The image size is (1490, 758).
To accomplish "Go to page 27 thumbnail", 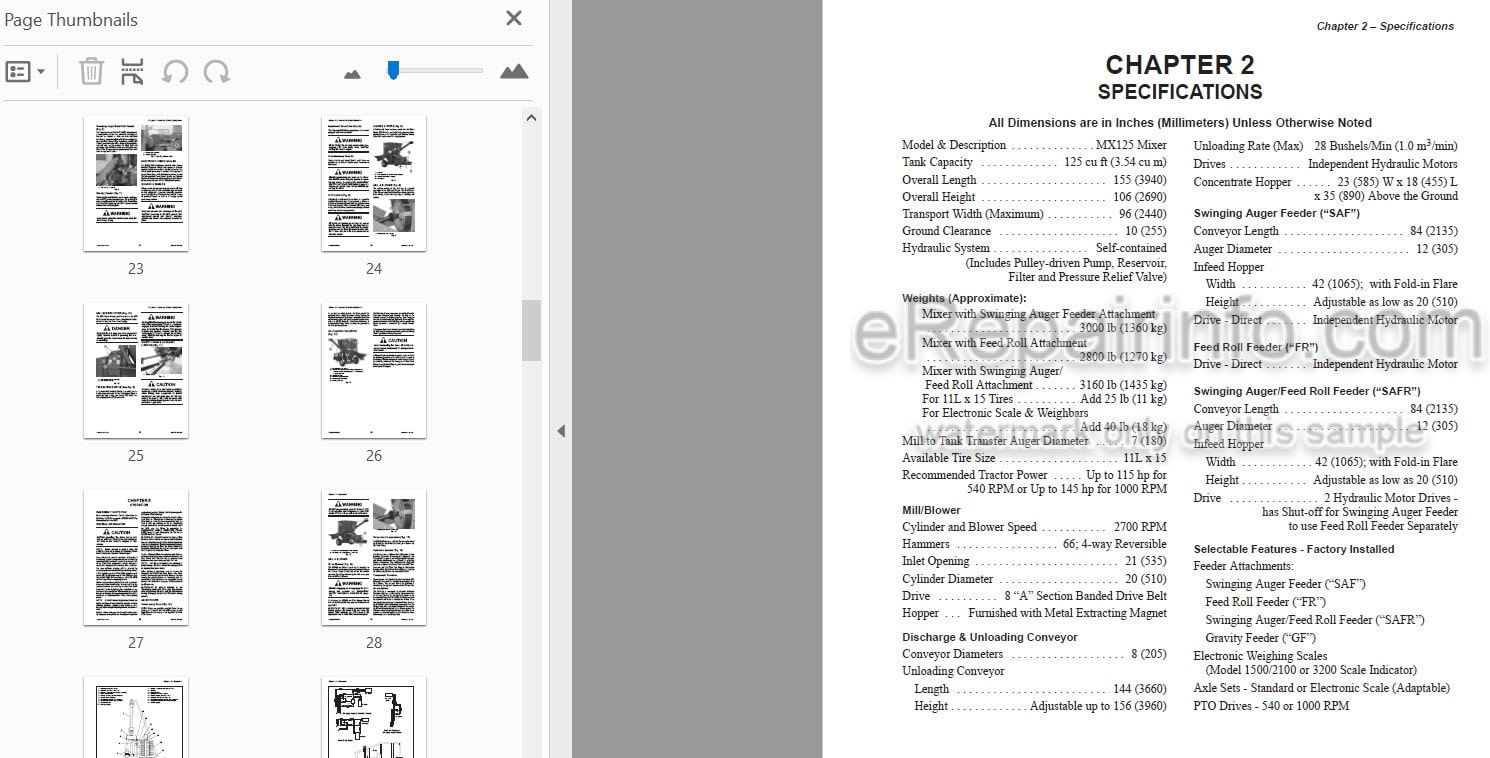I will (x=136, y=558).
